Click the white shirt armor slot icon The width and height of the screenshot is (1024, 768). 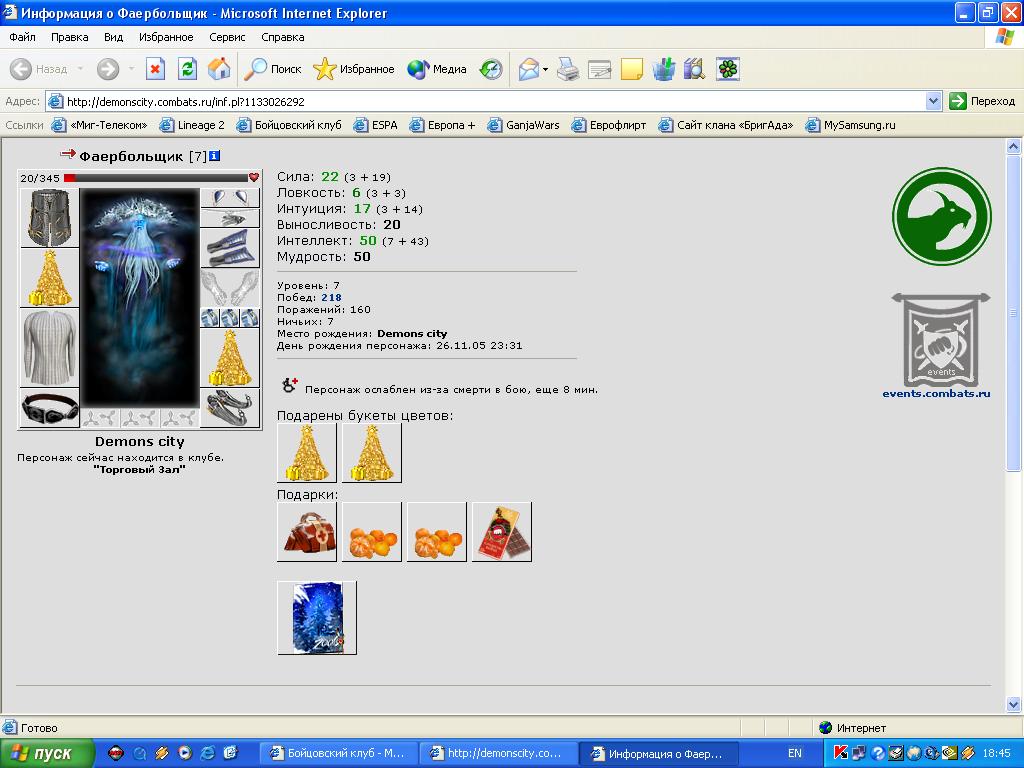[50, 347]
